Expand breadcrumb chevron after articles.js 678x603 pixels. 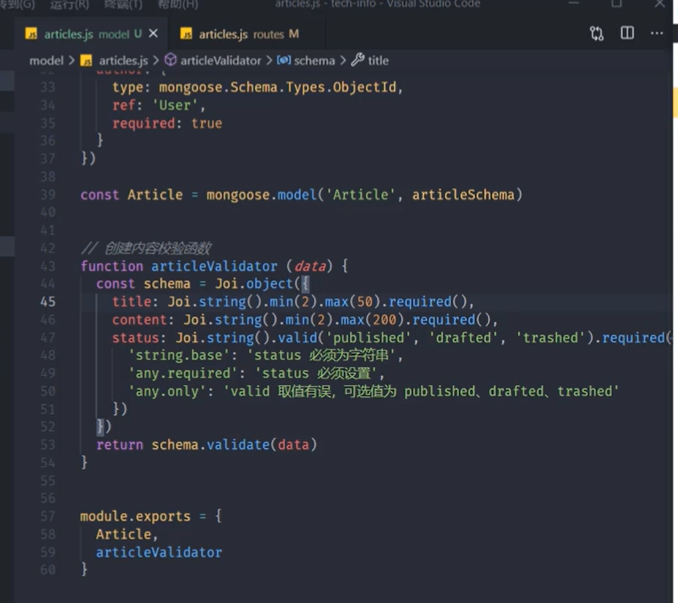pos(156,61)
